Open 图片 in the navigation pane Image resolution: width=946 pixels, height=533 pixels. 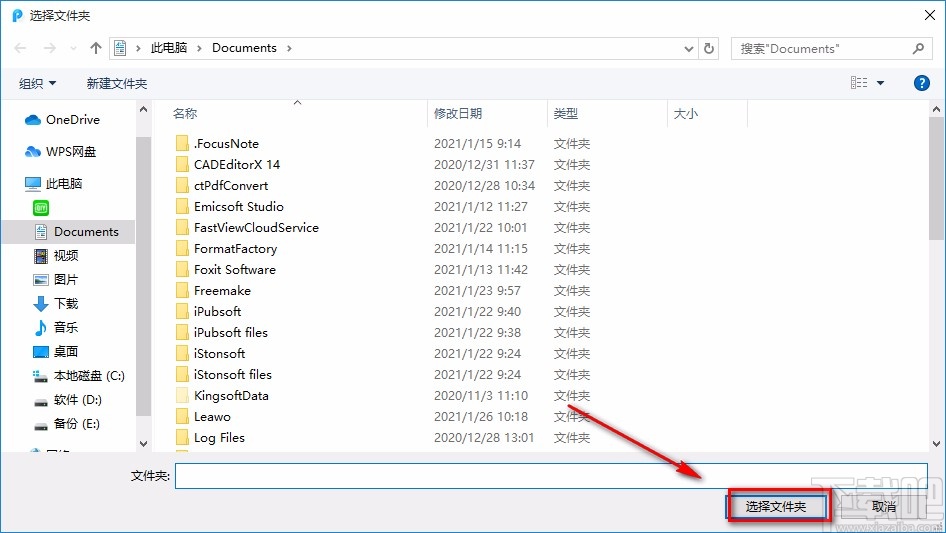[x=56, y=279]
